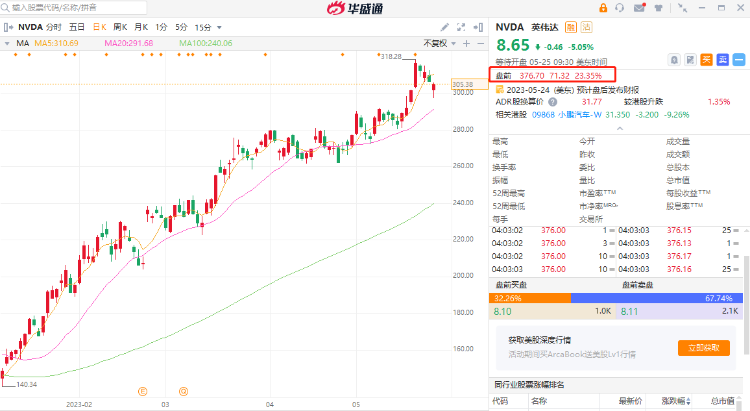Zoom in chart with plus icon

466,44
